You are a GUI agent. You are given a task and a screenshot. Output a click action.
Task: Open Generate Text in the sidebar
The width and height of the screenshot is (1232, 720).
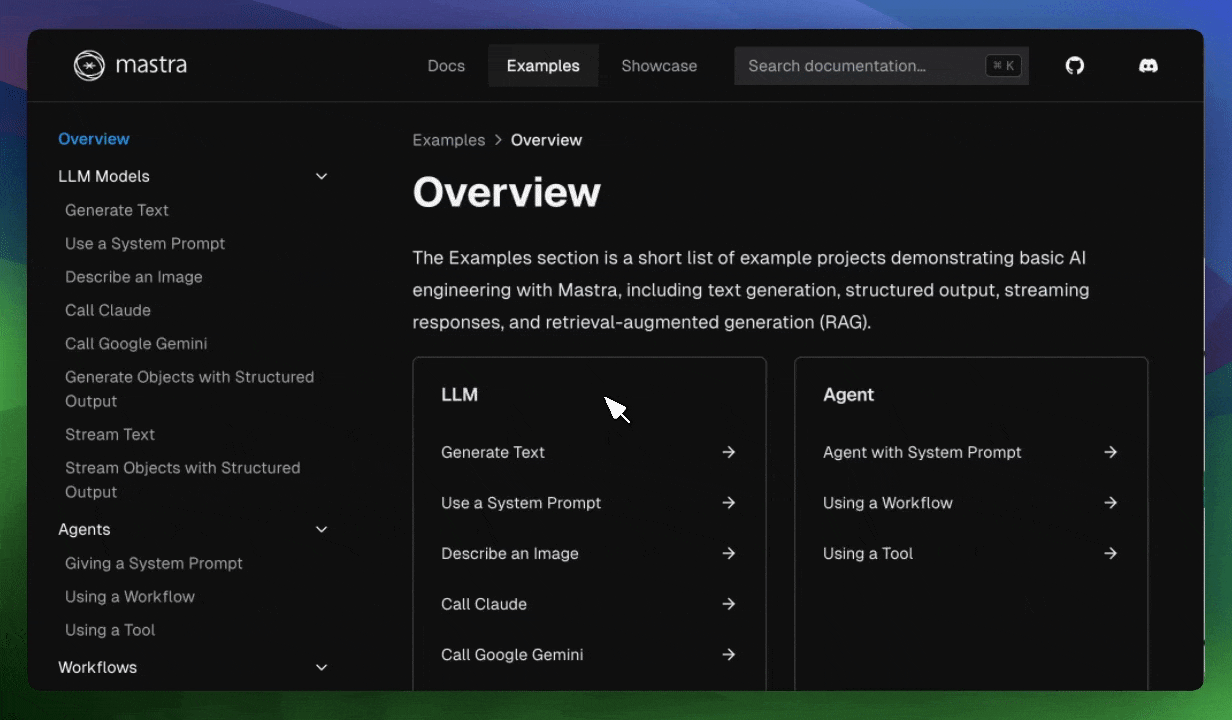pos(117,210)
